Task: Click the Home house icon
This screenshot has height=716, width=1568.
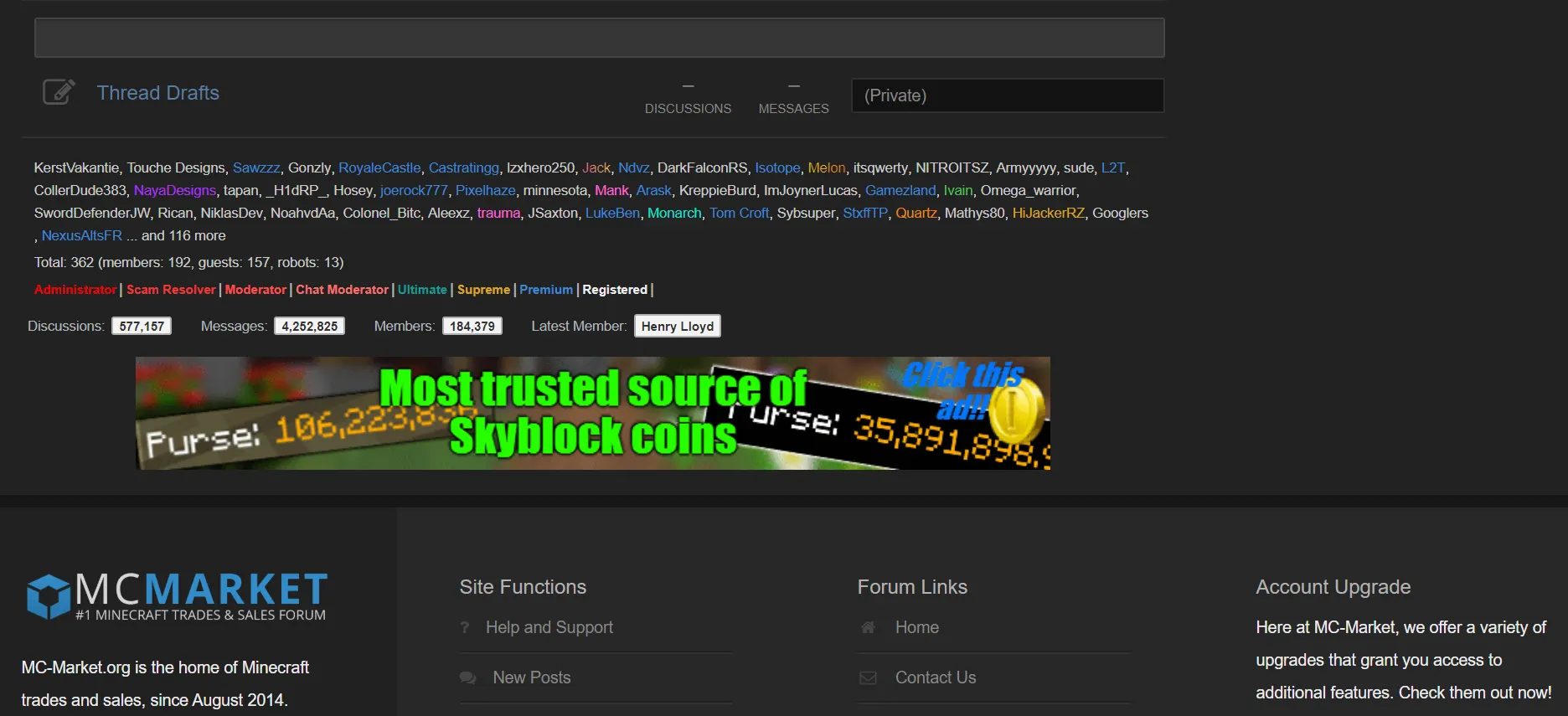Action: click(x=868, y=627)
